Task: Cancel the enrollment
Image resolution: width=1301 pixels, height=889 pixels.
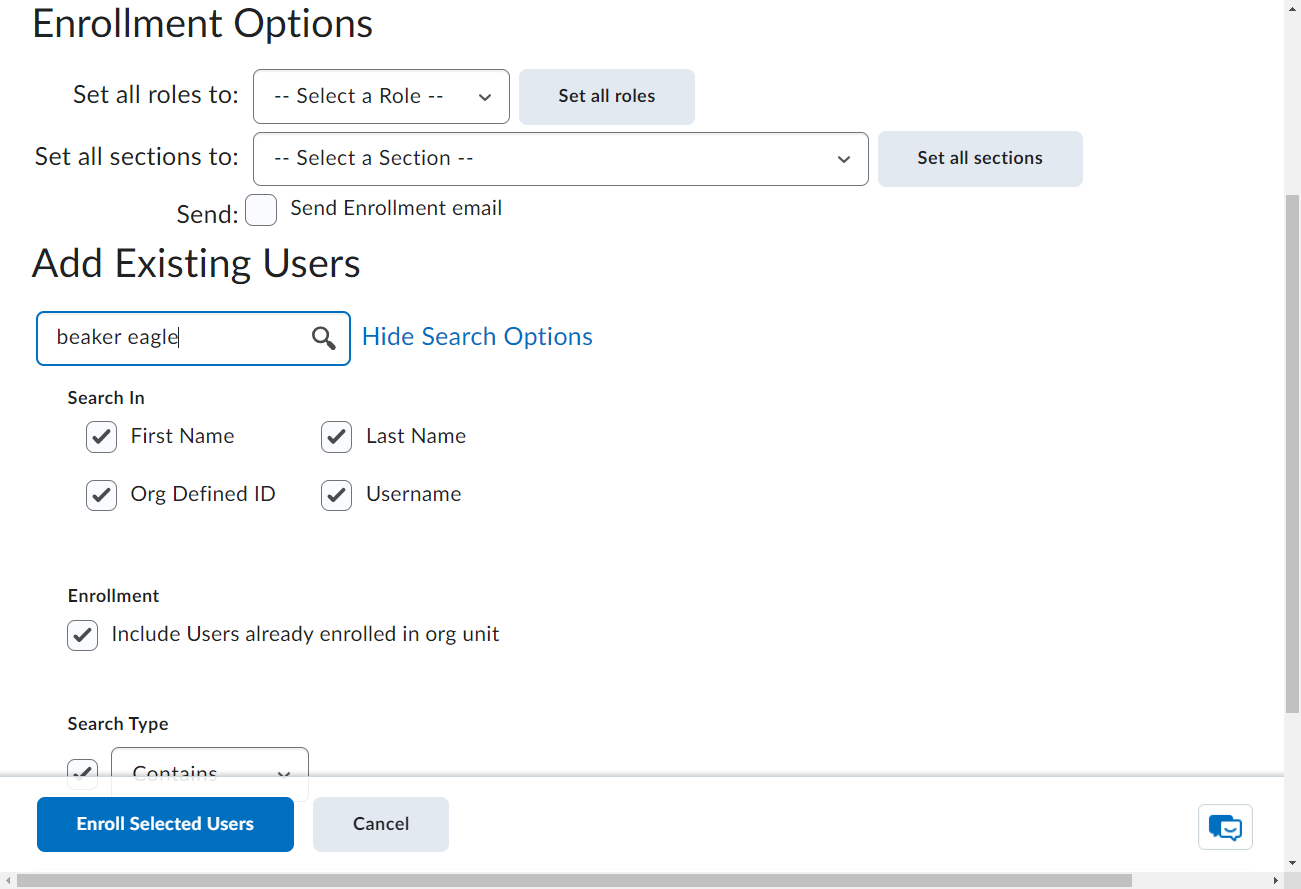Action: (x=381, y=824)
